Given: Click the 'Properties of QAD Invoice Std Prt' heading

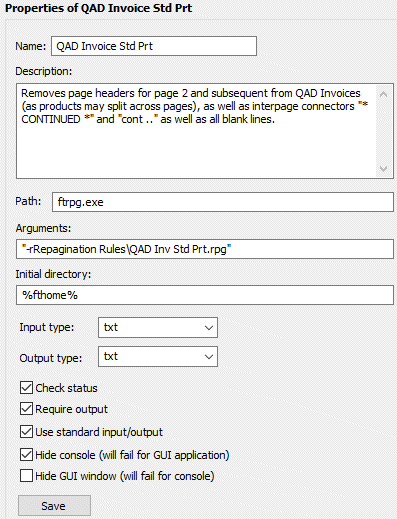Looking at the screenshot, I should [99, 8].
